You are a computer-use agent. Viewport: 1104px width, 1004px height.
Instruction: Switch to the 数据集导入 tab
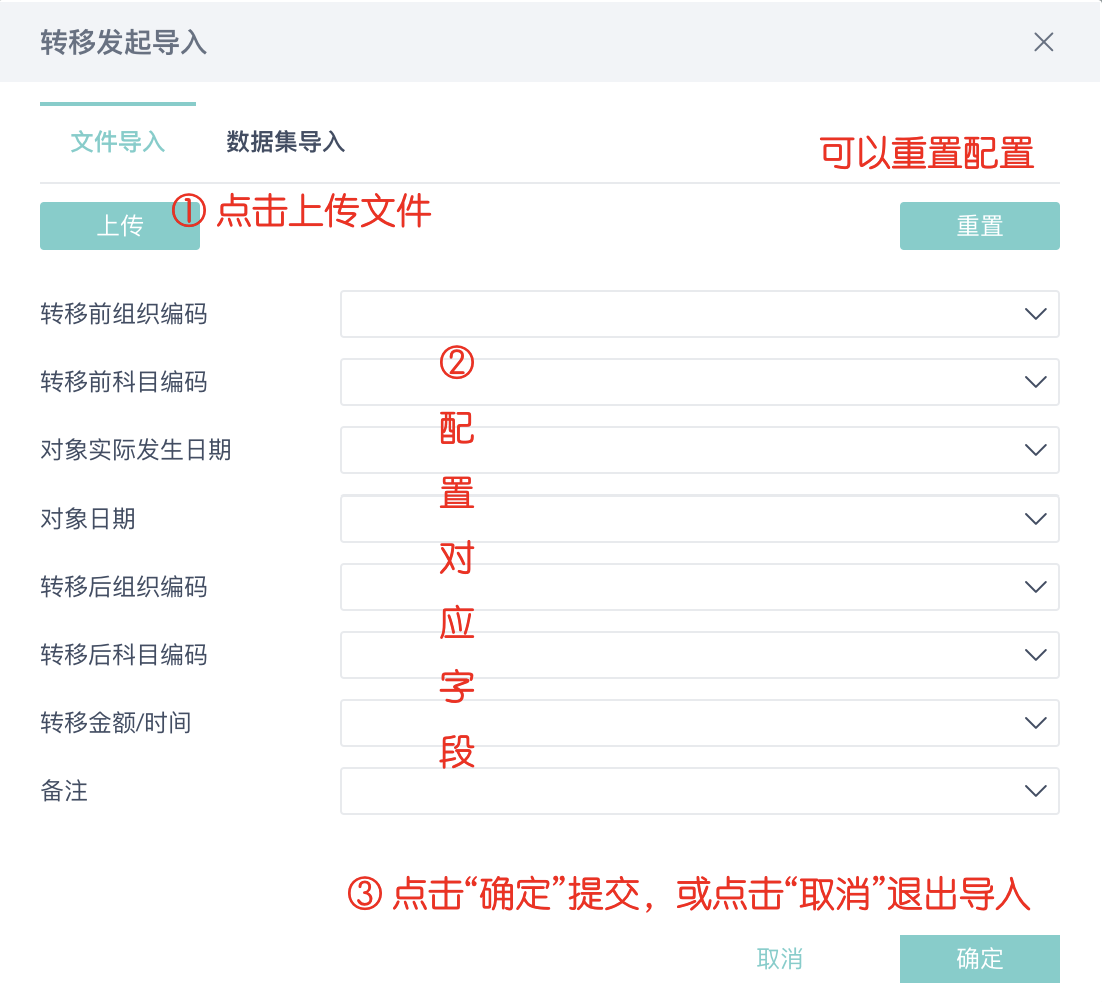click(286, 142)
